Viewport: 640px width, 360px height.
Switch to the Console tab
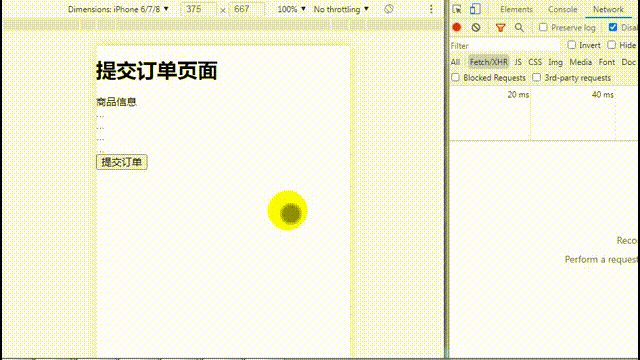tap(562, 9)
